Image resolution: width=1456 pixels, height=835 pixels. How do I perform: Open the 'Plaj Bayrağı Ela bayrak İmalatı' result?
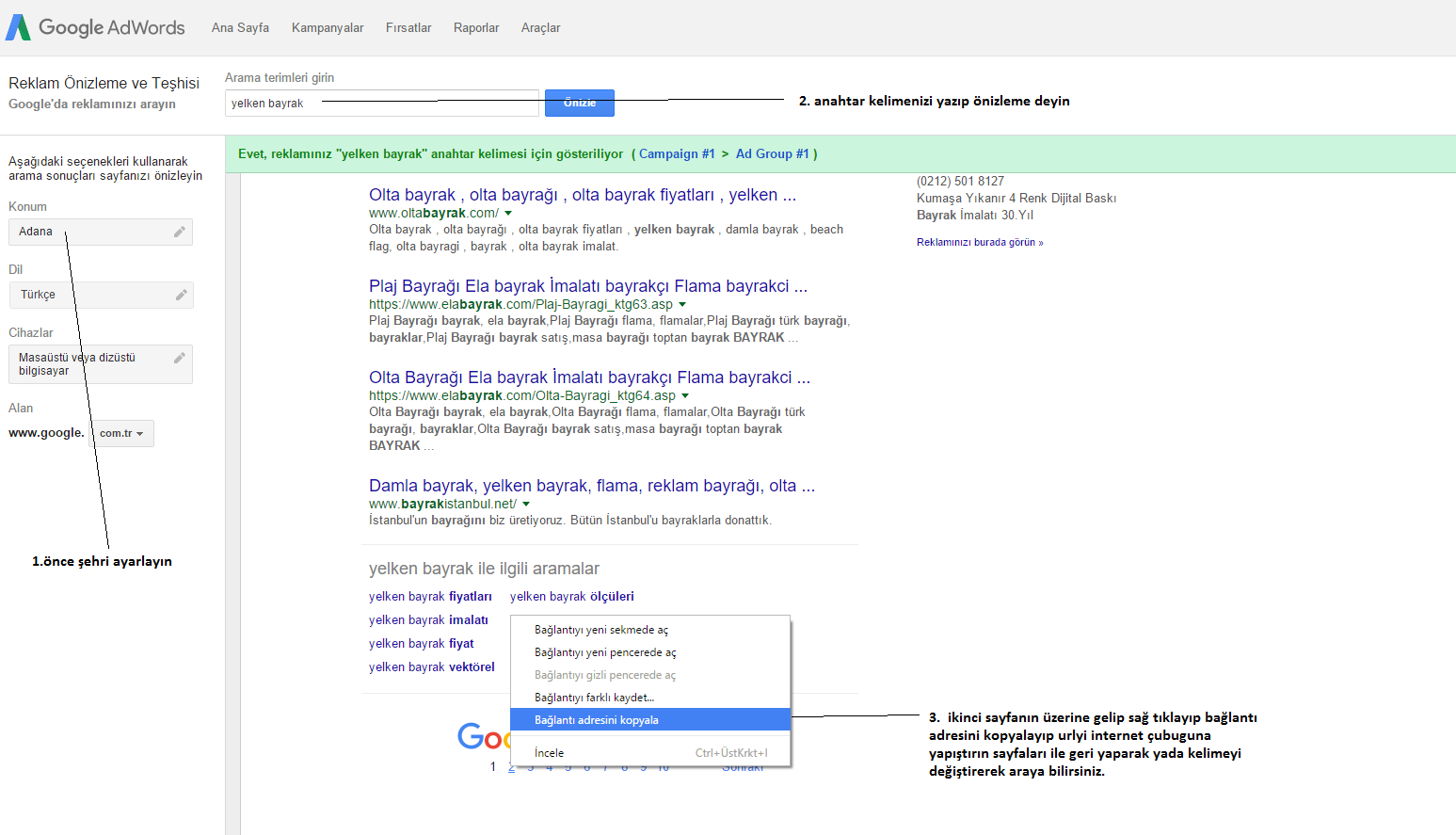[x=588, y=286]
